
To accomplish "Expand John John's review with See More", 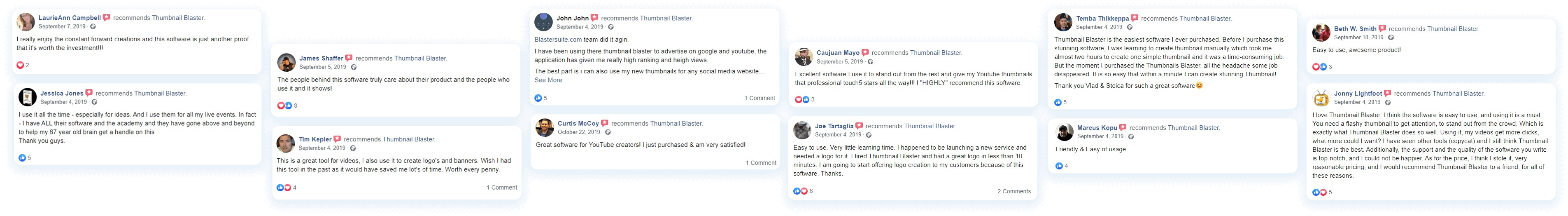I will point(548,80).
